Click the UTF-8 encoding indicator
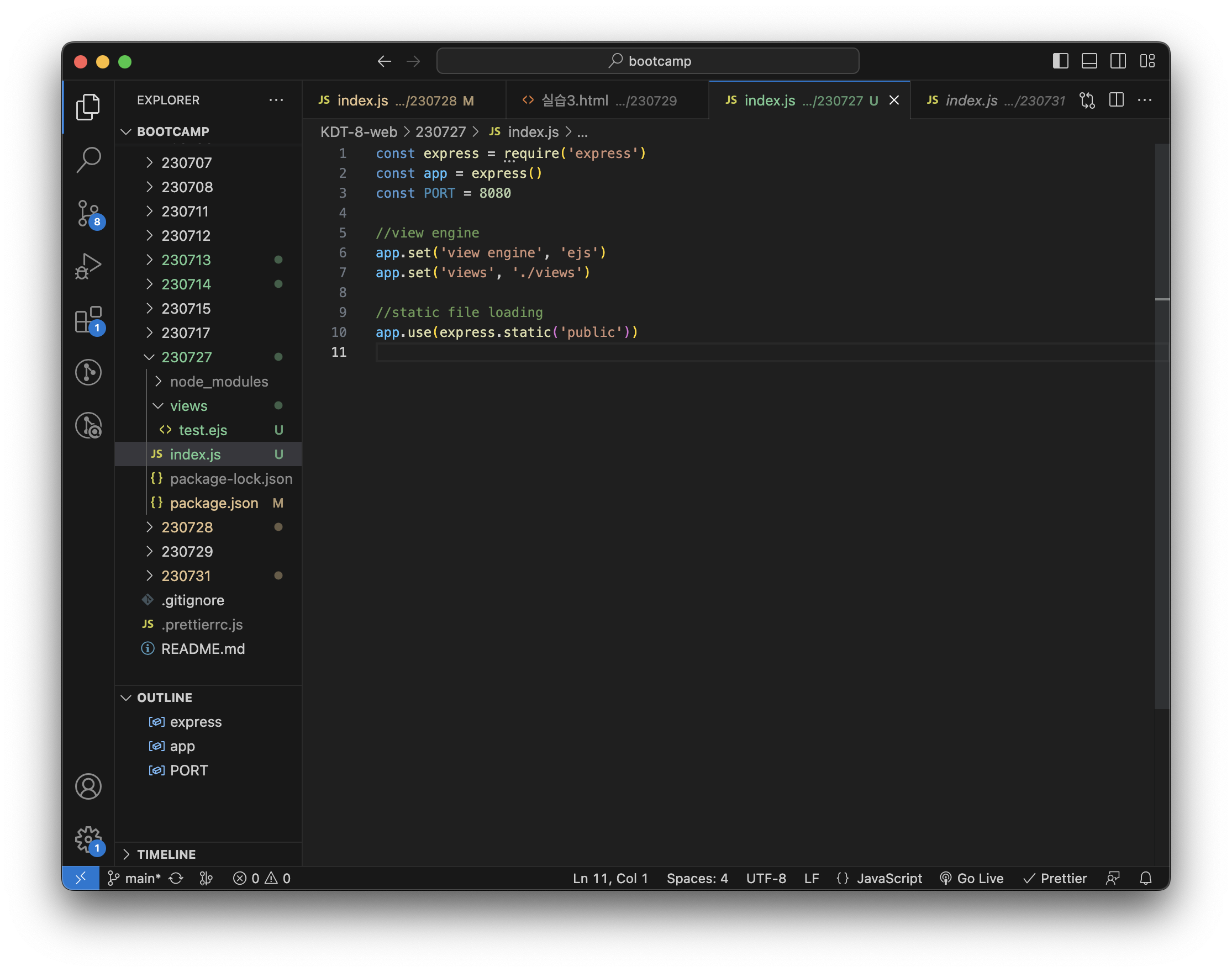The image size is (1232, 972). click(766, 878)
